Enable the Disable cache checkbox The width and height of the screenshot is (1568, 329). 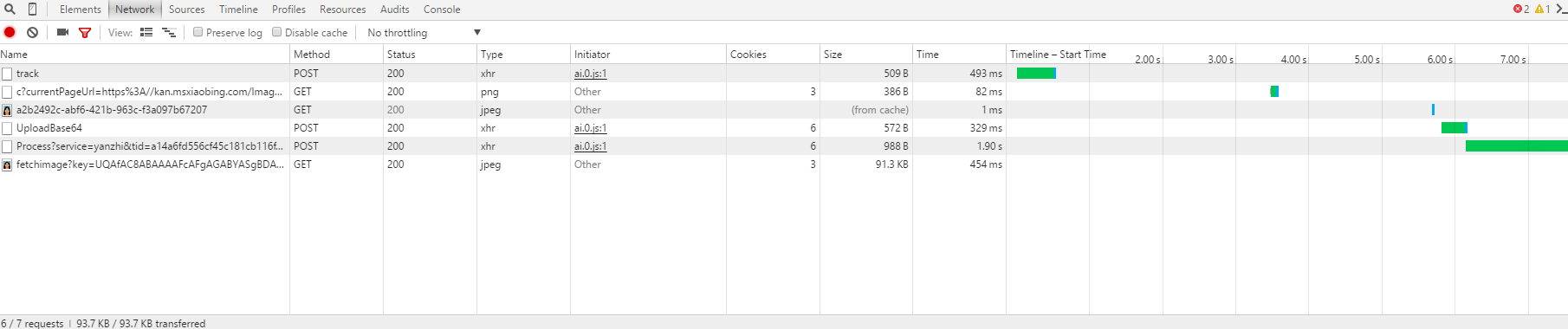pos(277,32)
